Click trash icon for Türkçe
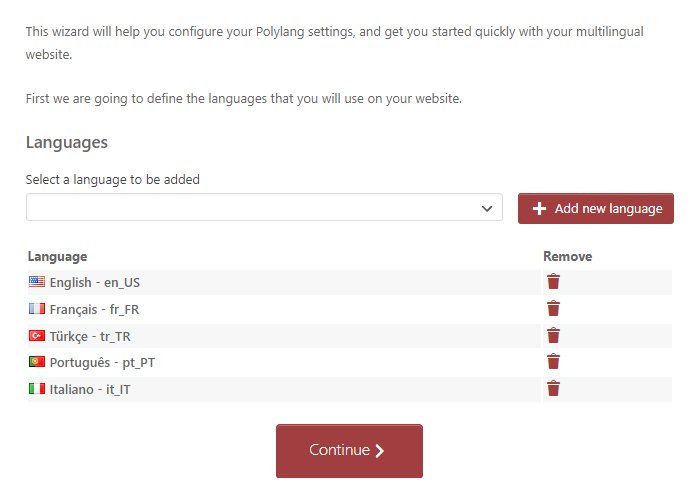This screenshot has height=504, width=700. point(553,336)
